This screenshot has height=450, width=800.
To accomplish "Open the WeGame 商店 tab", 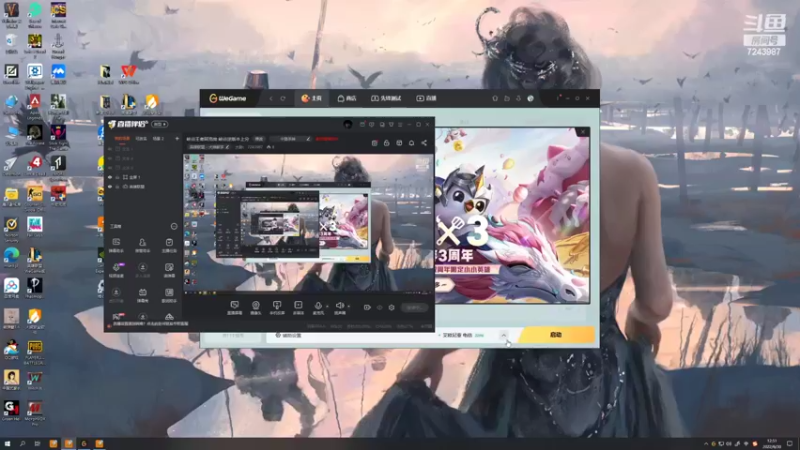I will point(347,98).
